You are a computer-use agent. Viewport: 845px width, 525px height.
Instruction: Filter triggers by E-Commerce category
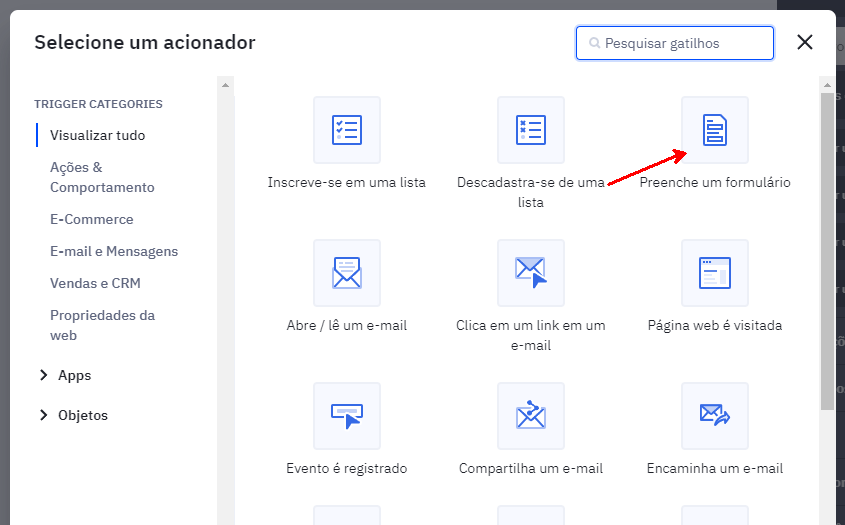(x=91, y=219)
